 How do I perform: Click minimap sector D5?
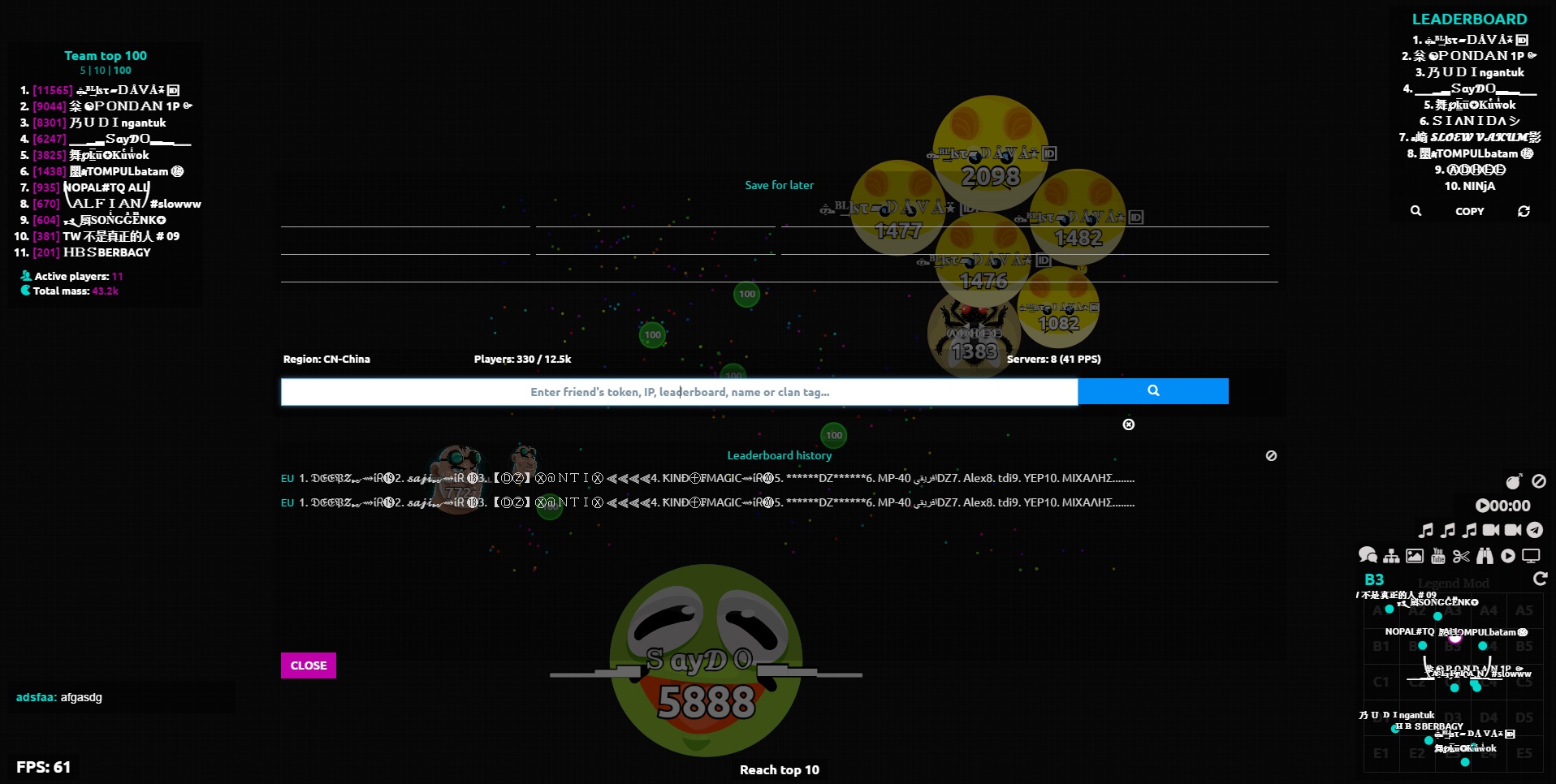point(1524,717)
